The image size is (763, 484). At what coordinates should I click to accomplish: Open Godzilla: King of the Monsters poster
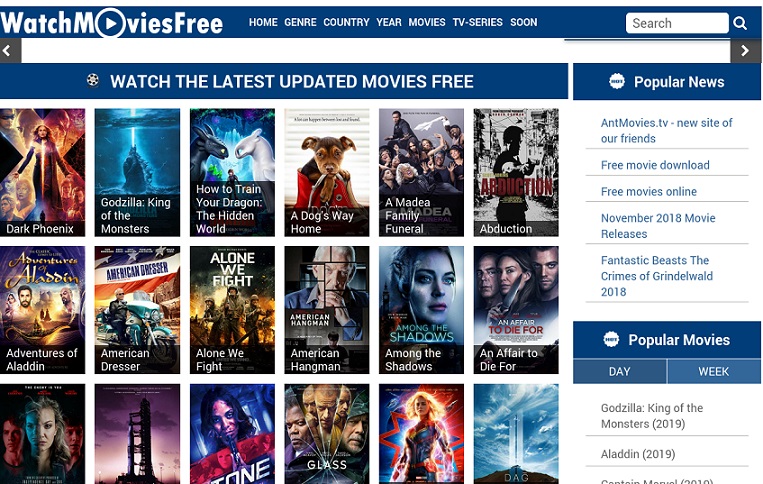coord(137,173)
